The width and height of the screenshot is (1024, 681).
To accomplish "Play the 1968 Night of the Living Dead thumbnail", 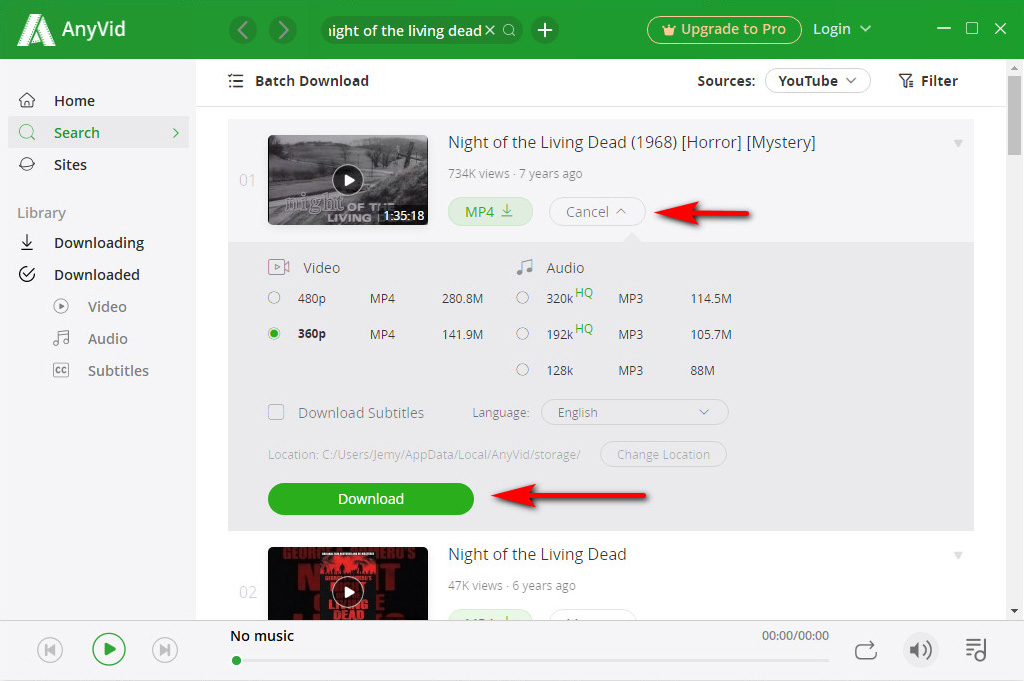I will click(348, 180).
